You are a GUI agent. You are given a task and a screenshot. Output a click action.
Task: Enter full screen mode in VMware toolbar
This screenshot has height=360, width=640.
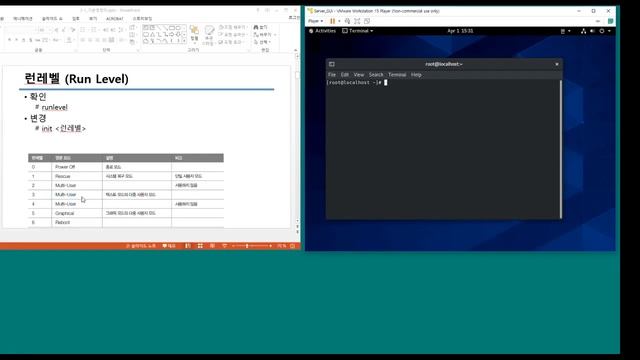coord(357,21)
